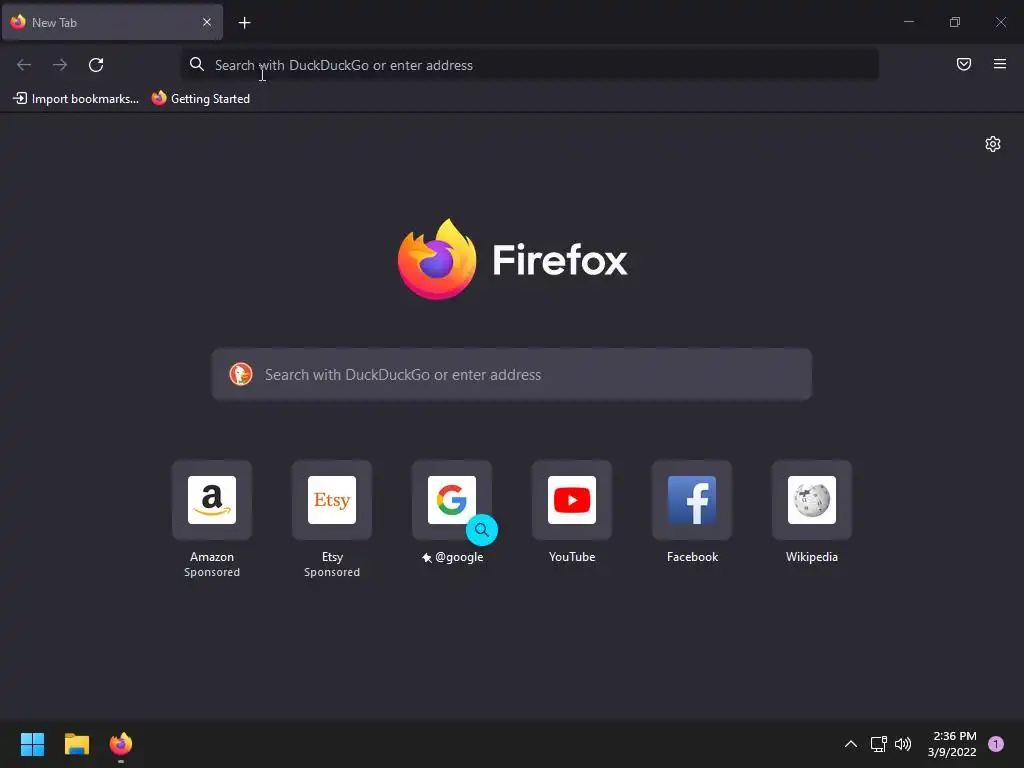Image resolution: width=1024 pixels, height=768 pixels.
Task: Click the DuckDuckGo logo in search box
Action: click(241, 374)
